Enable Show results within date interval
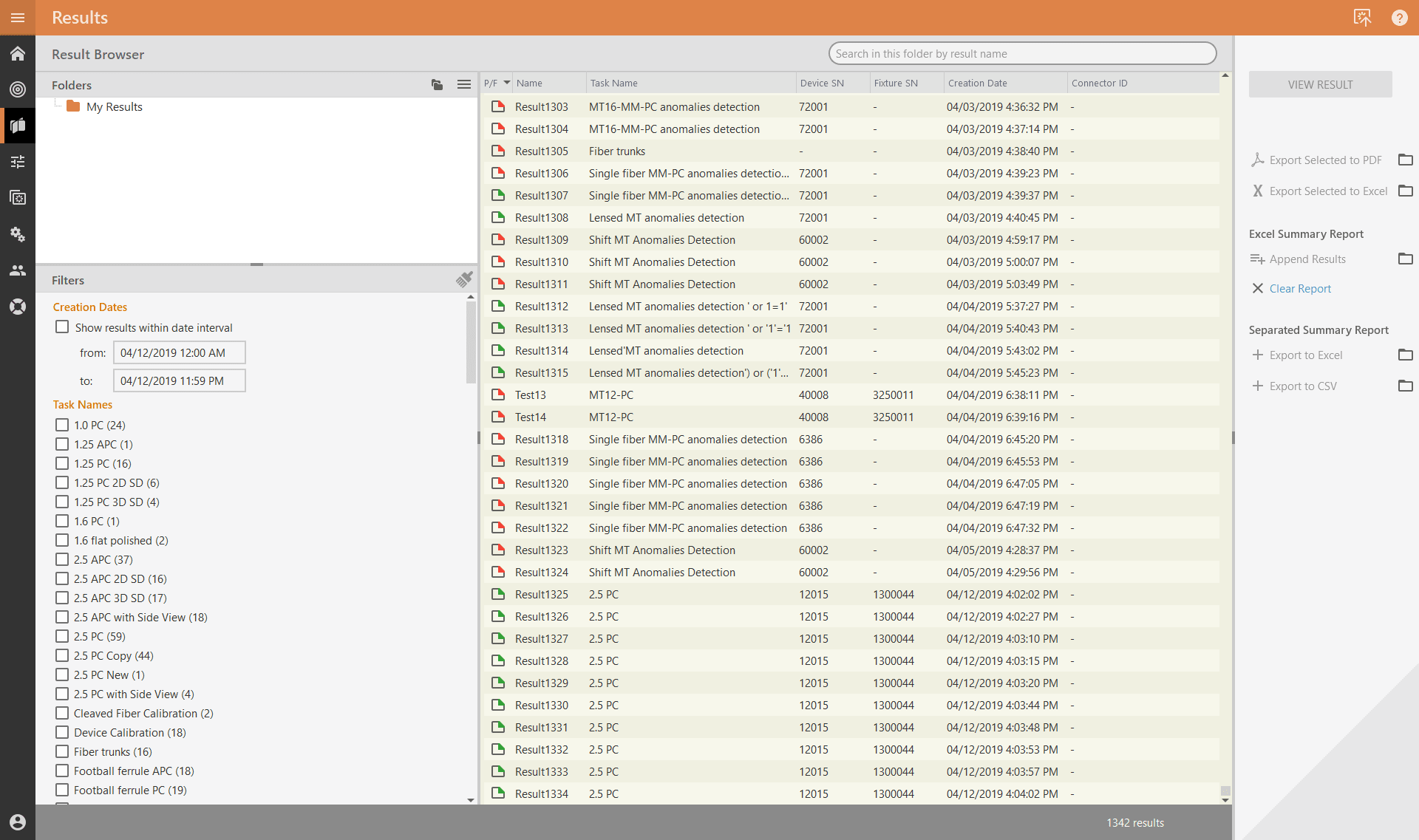Screen dimensions: 1419x840 click(62, 327)
